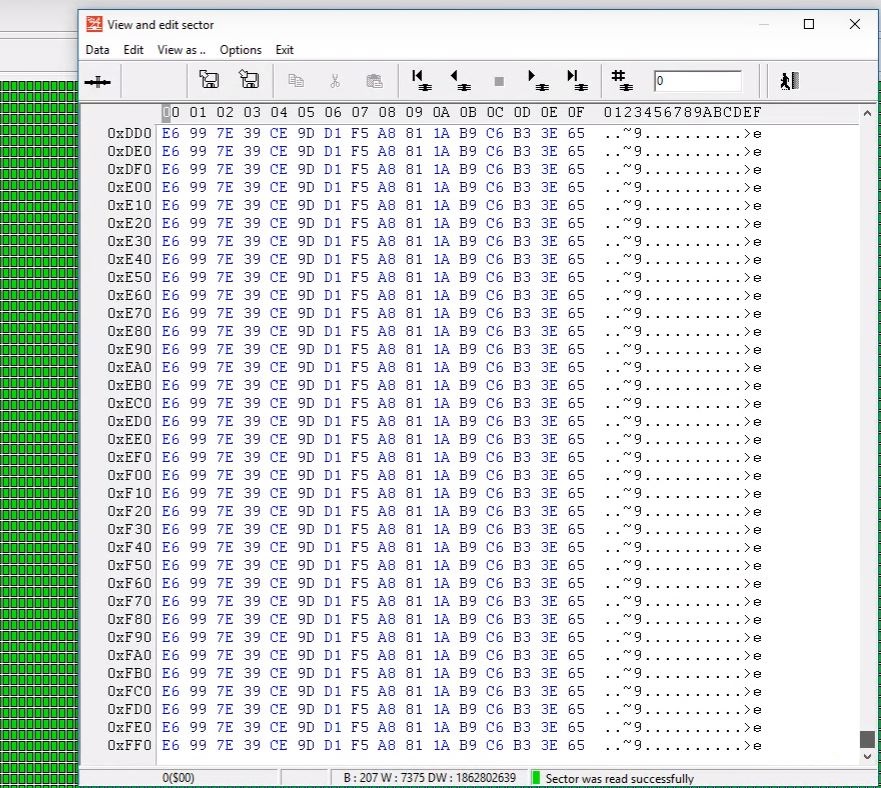Go to the previous sector
881x788 pixels.
coord(459,80)
